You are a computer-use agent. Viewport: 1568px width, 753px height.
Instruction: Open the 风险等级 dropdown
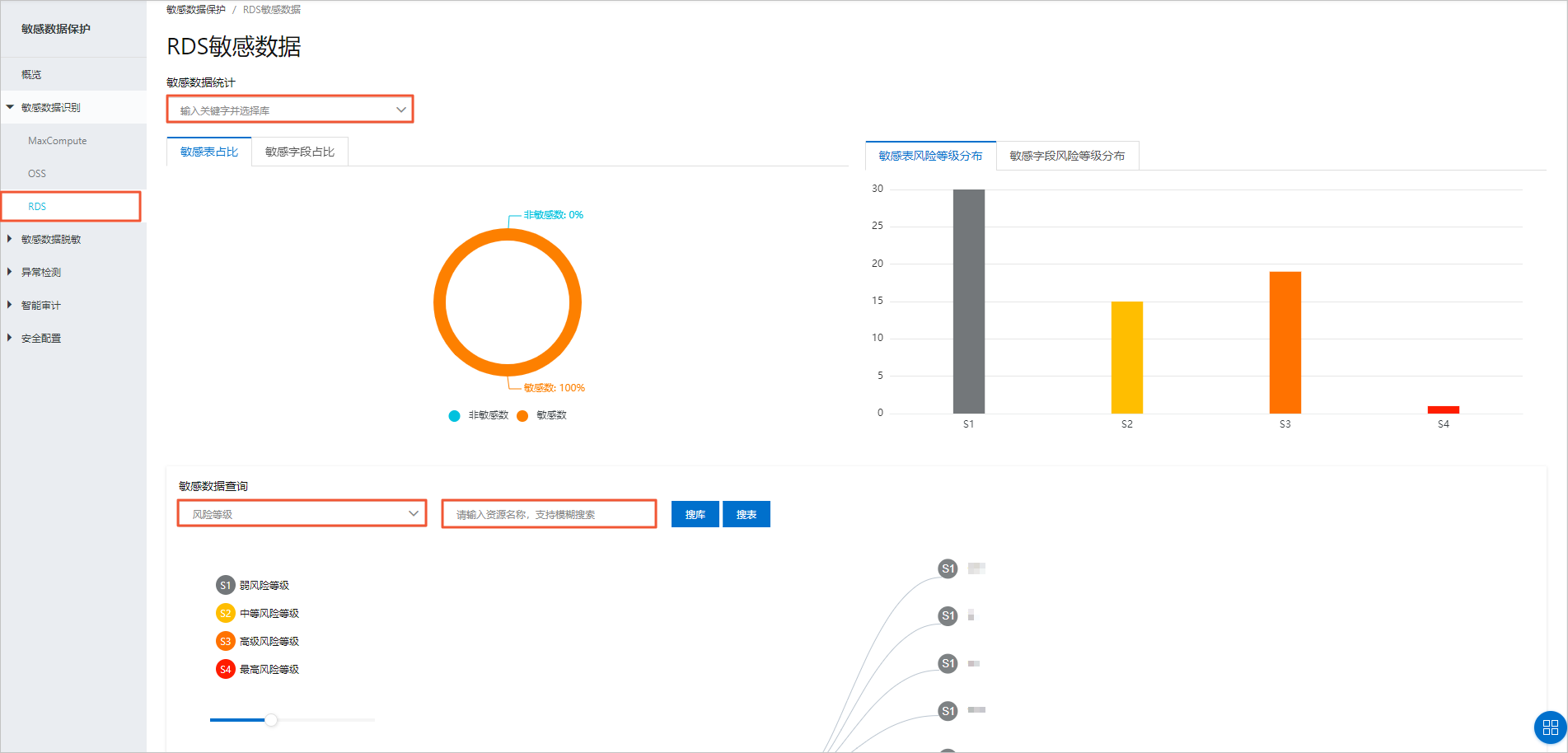tap(302, 514)
